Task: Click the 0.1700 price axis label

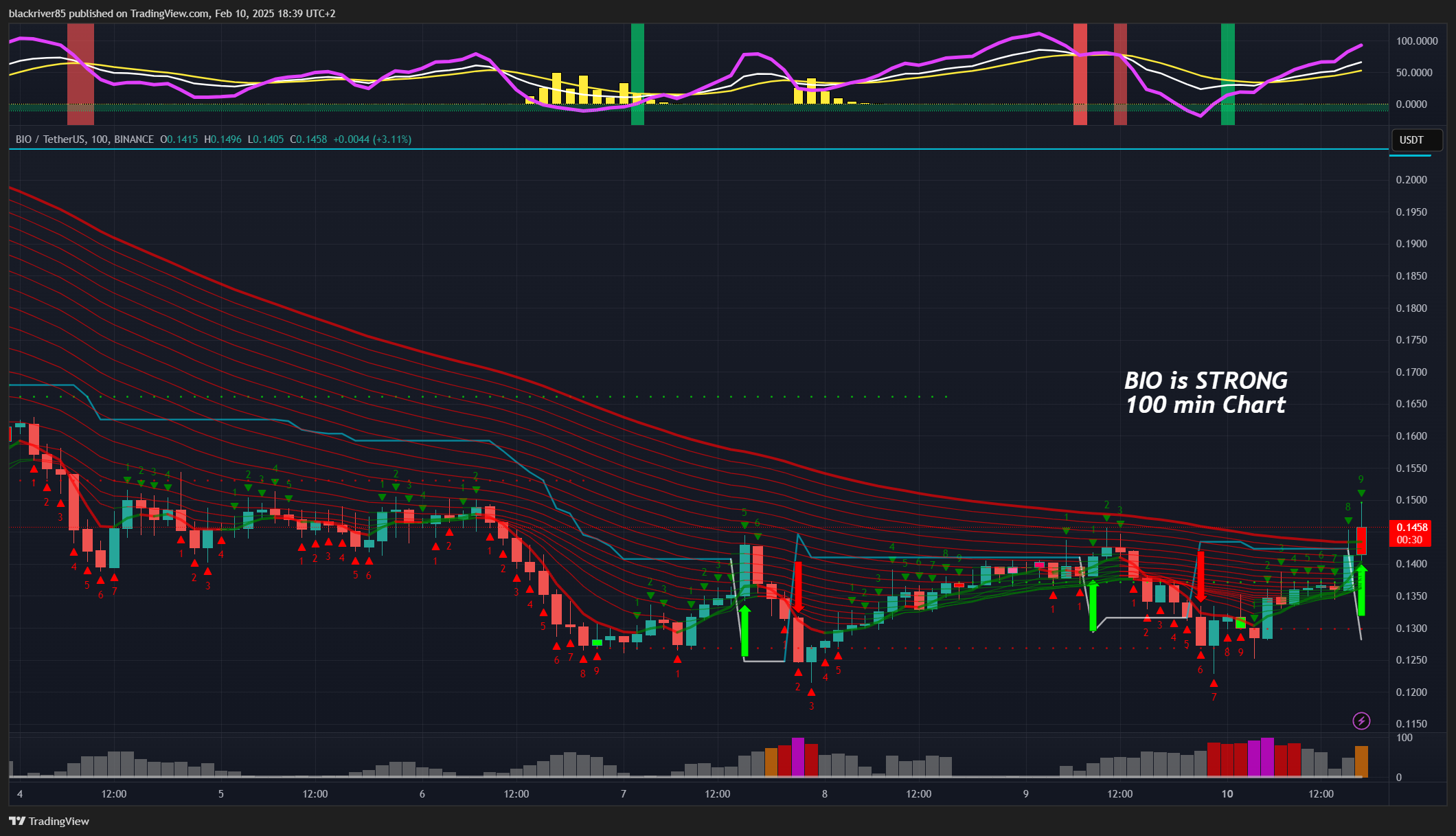Action: pyautogui.click(x=1411, y=372)
